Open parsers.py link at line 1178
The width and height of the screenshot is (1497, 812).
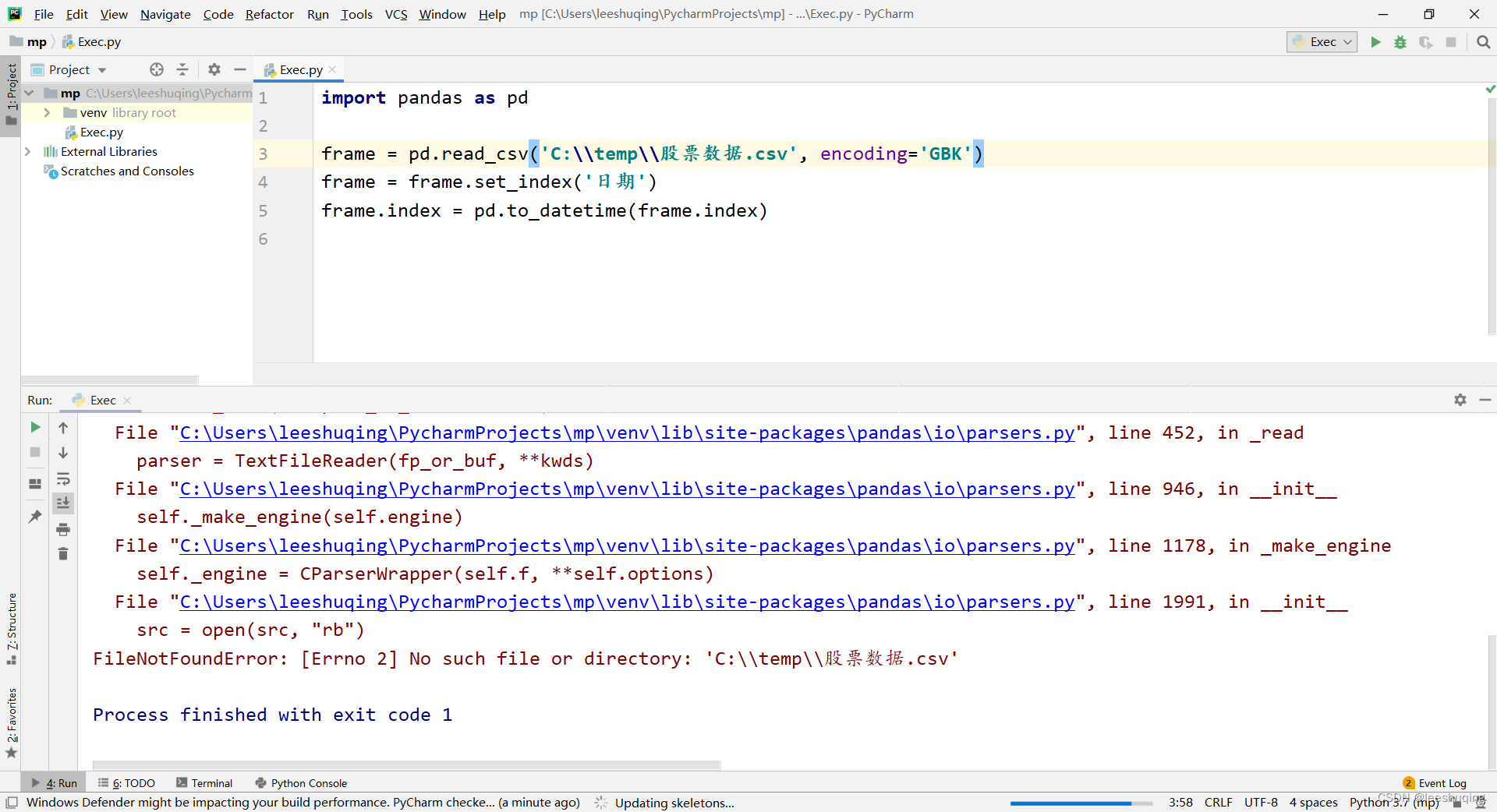[x=627, y=545]
